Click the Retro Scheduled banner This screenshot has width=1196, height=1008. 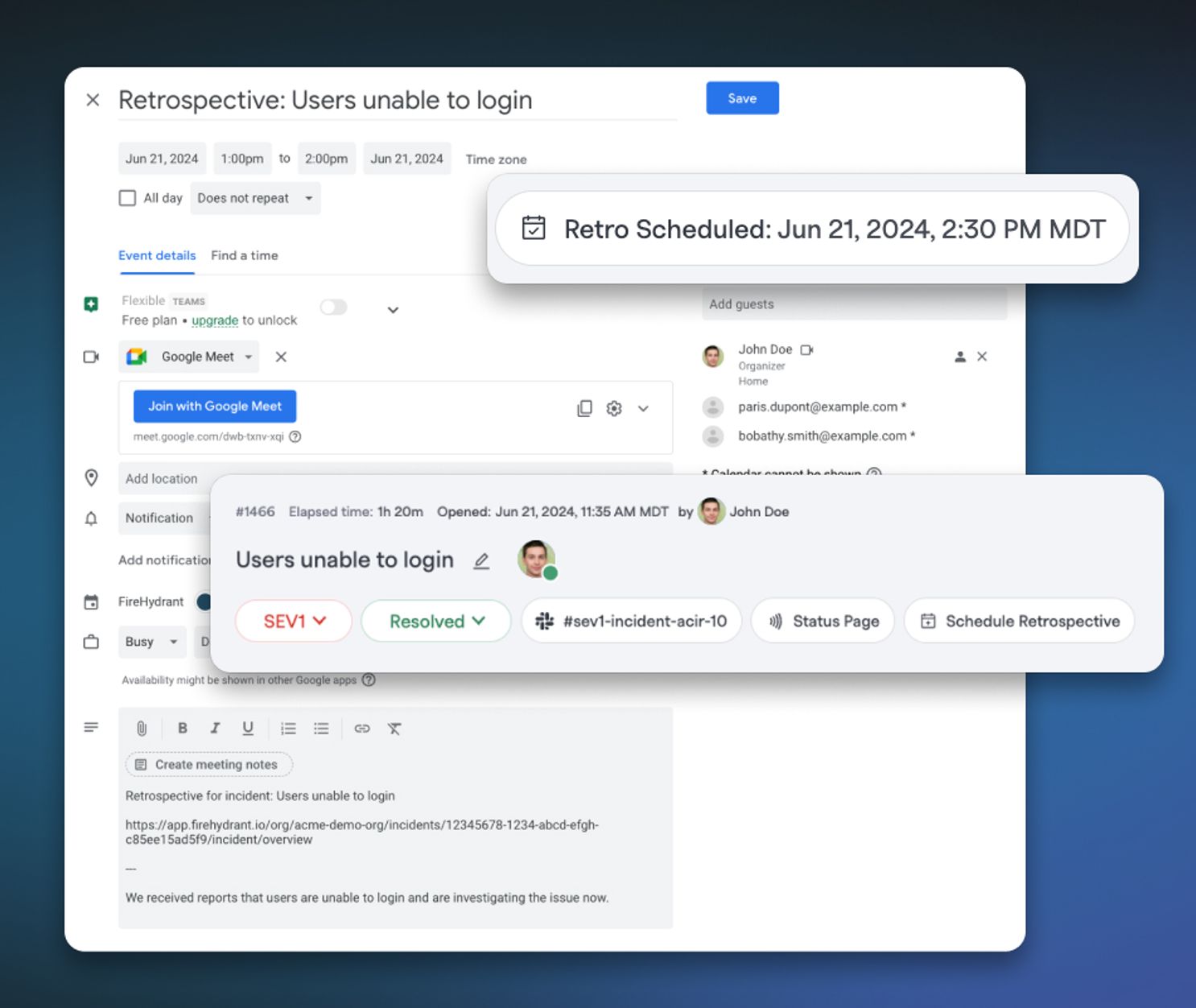coord(812,229)
